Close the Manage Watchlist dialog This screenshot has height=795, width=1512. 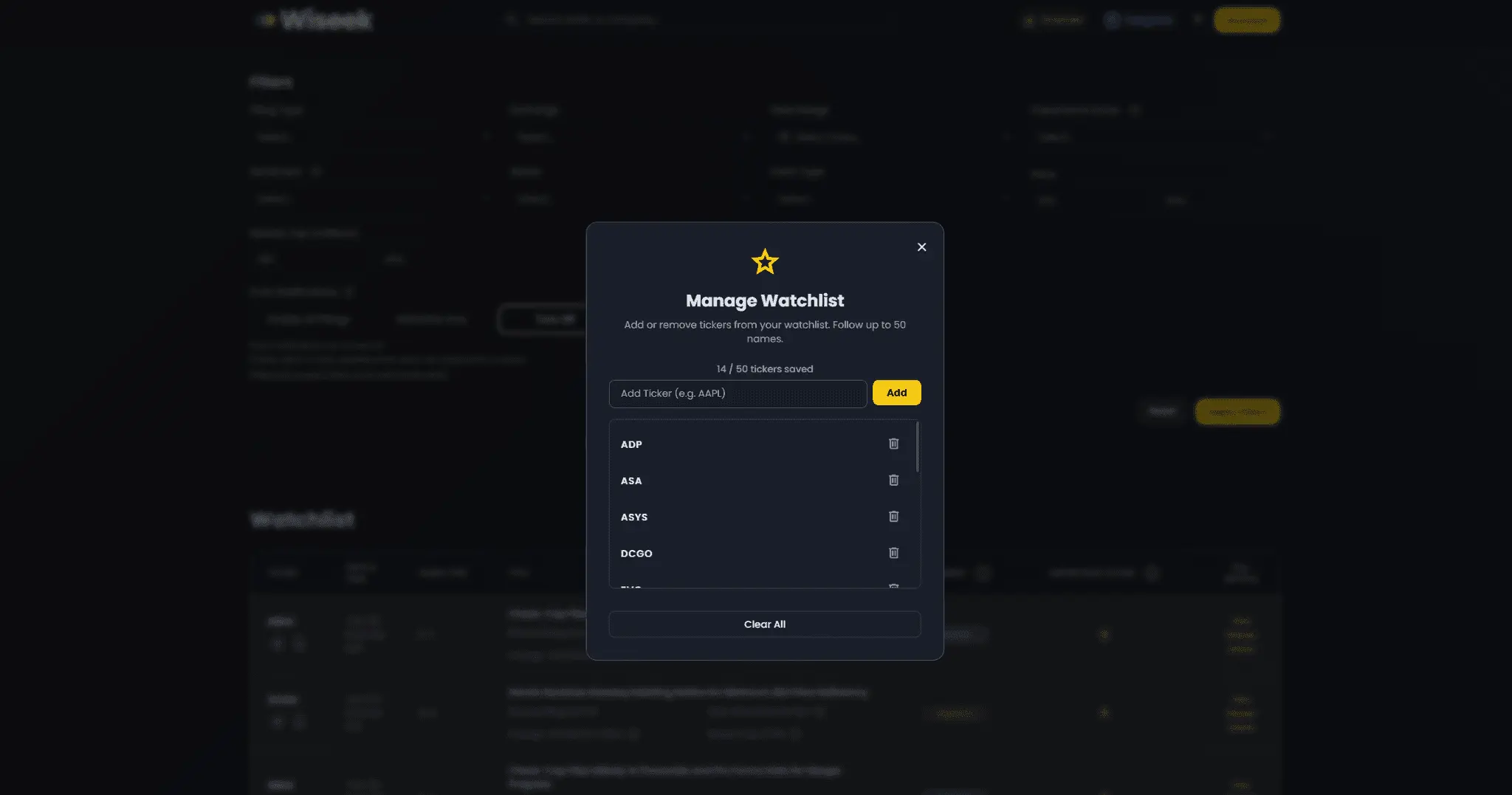point(921,247)
